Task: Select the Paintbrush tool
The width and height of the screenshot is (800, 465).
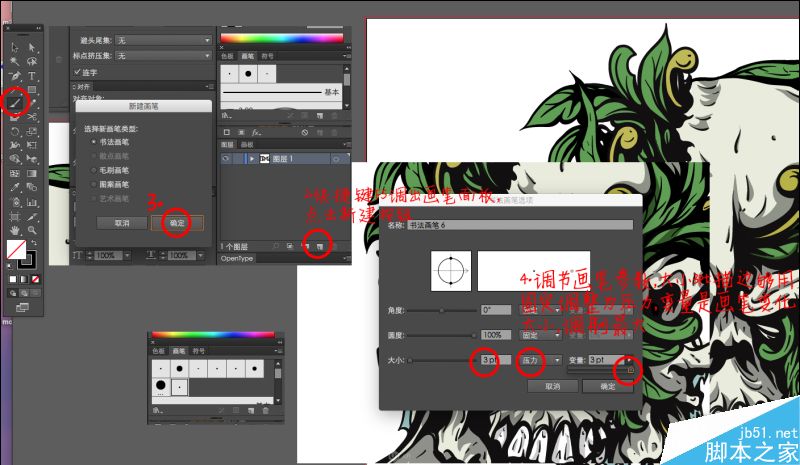Action: click(15, 103)
